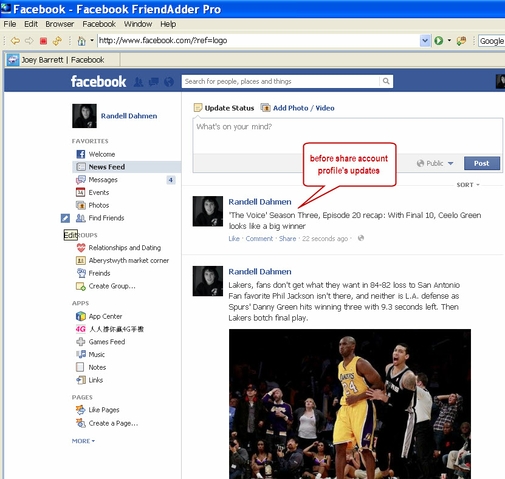Open the Public audience dropdown
Image resolution: width=505 pixels, height=479 pixels.
435,163
